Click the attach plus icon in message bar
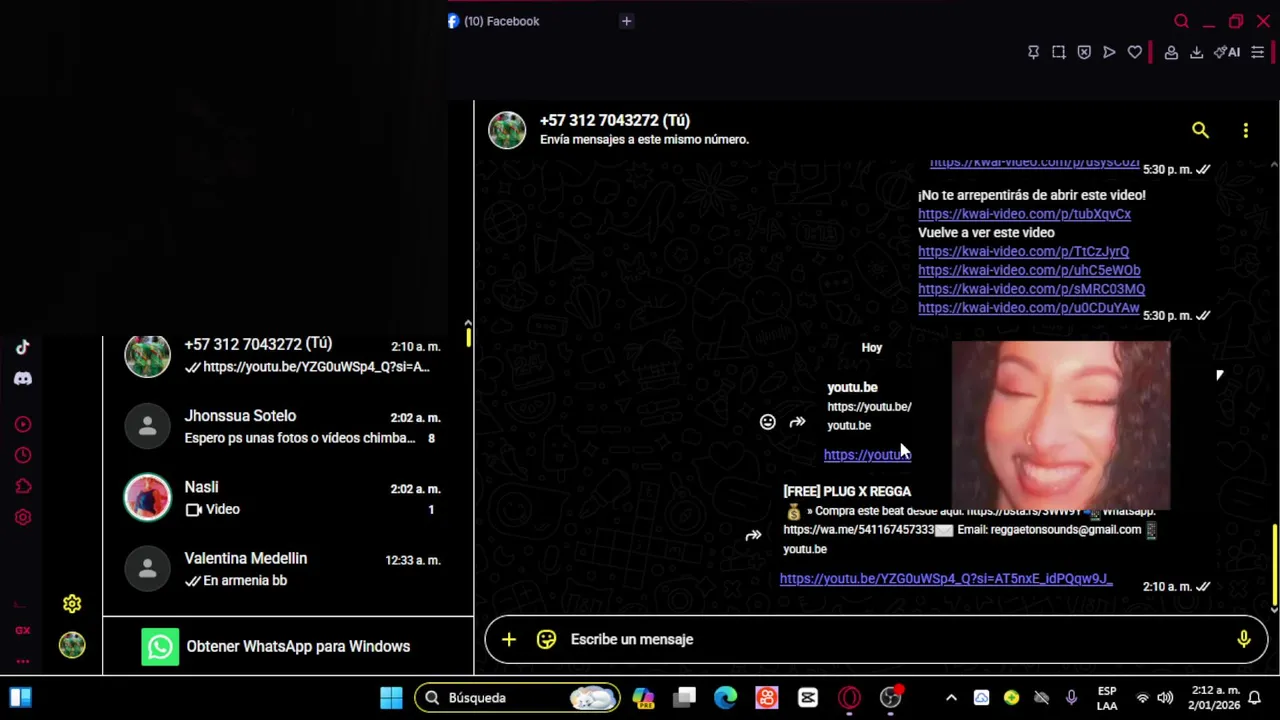This screenshot has width=1280, height=720. pyautogui.click(x=509, y=639)
